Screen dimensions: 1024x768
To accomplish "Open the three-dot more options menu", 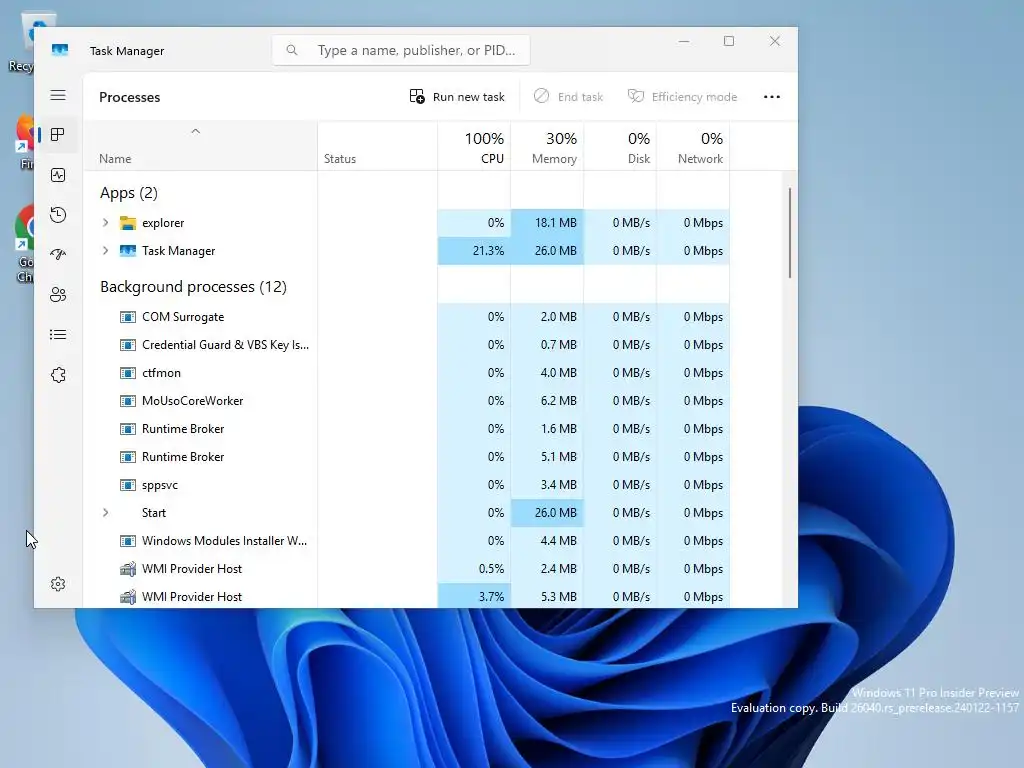I will (772, 97).
